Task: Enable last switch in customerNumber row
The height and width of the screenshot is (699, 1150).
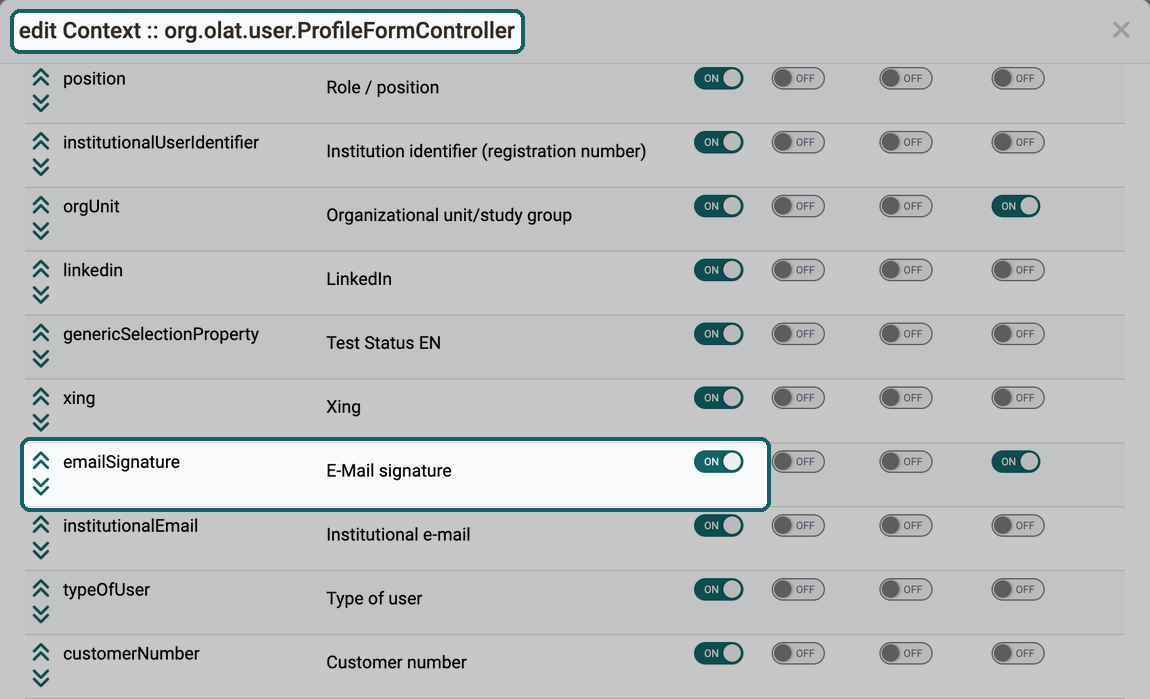Action: point(1017,653)
